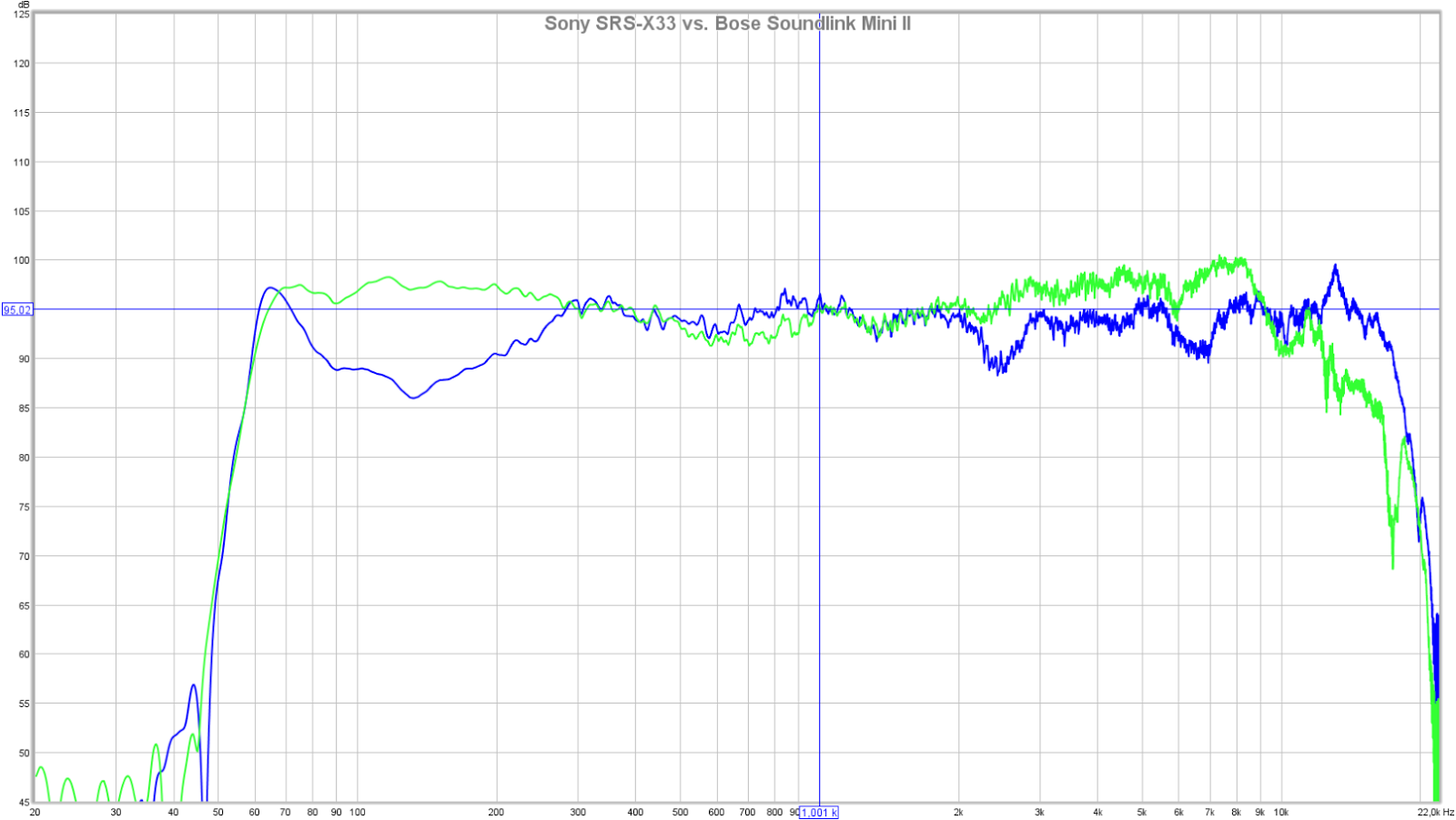Click the 800 Hz frequency axis label

(774, 812)
